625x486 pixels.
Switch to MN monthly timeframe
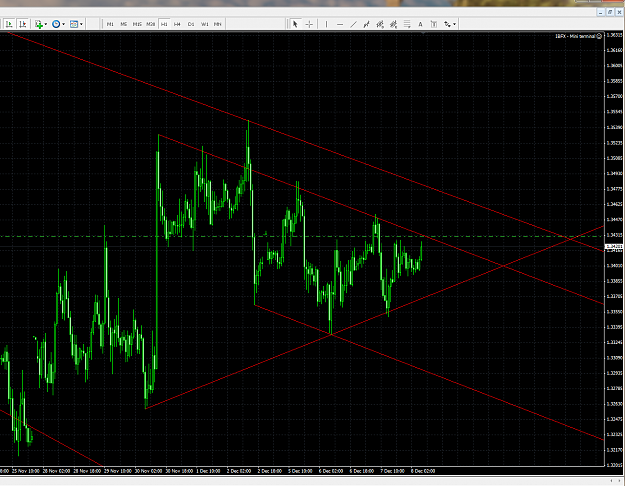click(218, 24)
